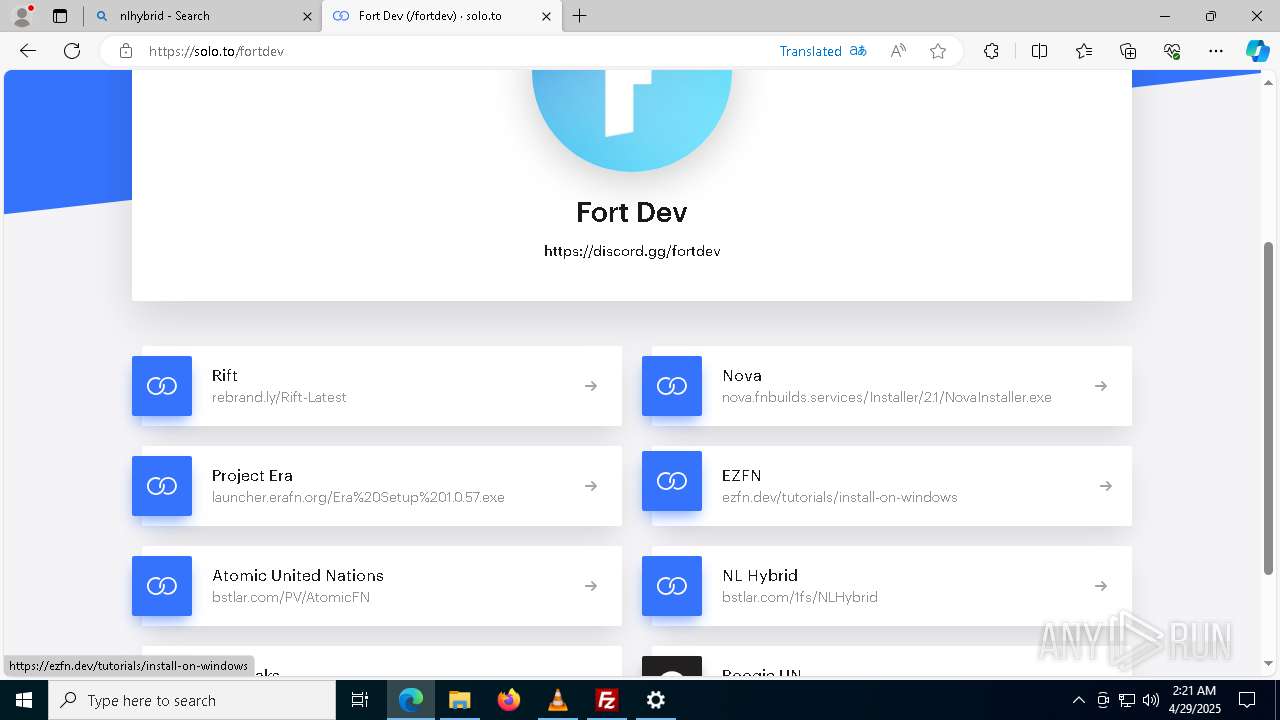This screenshot has width=1280, height=720.
Task: Click the arrow on the NL Hybrid card
Action: pyautogui.click(x=1101, y=586)
